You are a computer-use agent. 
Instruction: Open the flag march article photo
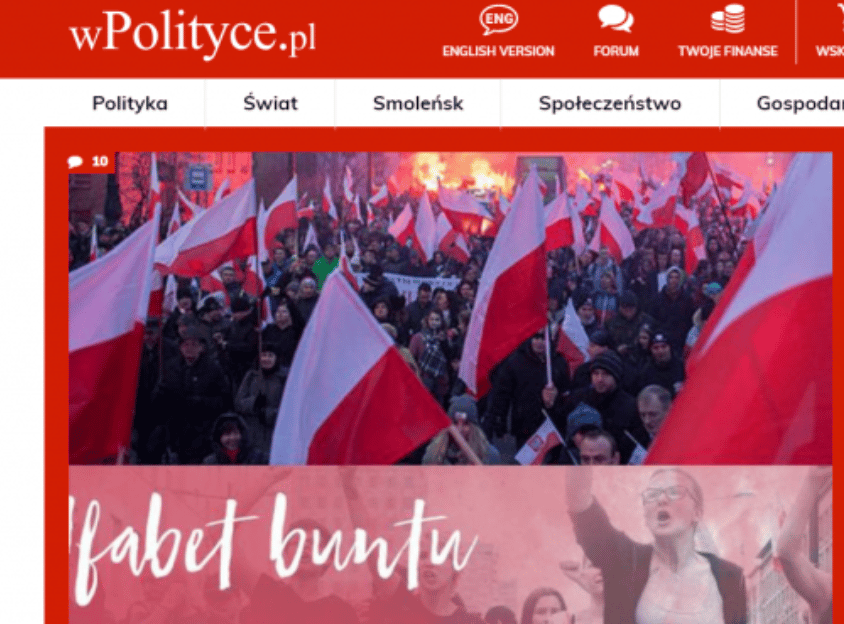pos(450,308)
